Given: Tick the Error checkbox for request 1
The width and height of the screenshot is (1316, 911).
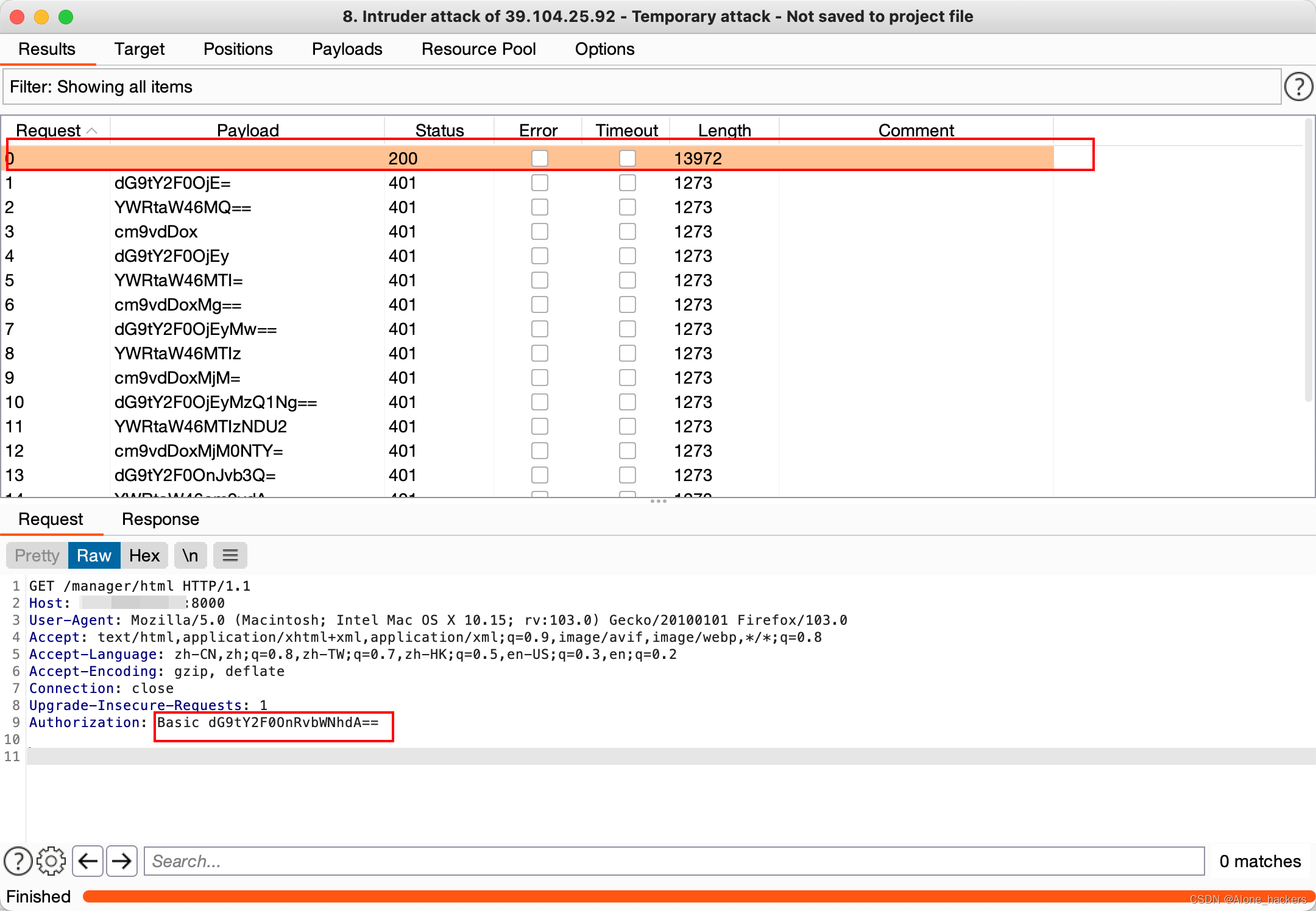Looking at the screenshot, I should 539,183.
